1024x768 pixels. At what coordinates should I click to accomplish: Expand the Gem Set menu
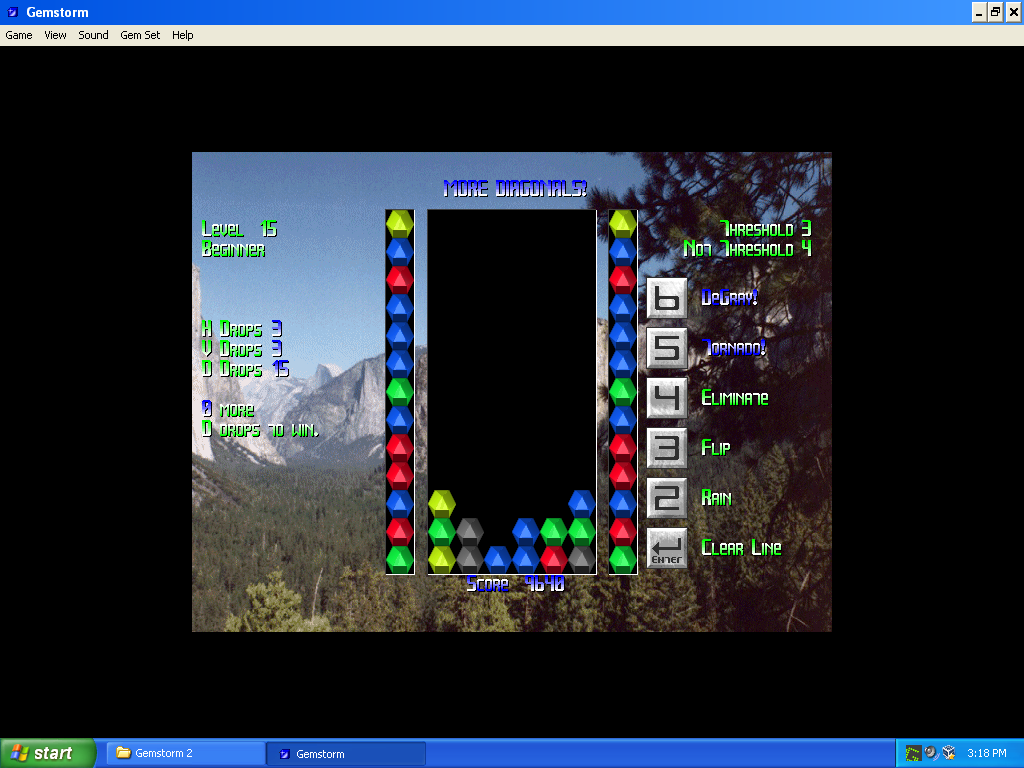pyautogui.click(x=140, y=35)
